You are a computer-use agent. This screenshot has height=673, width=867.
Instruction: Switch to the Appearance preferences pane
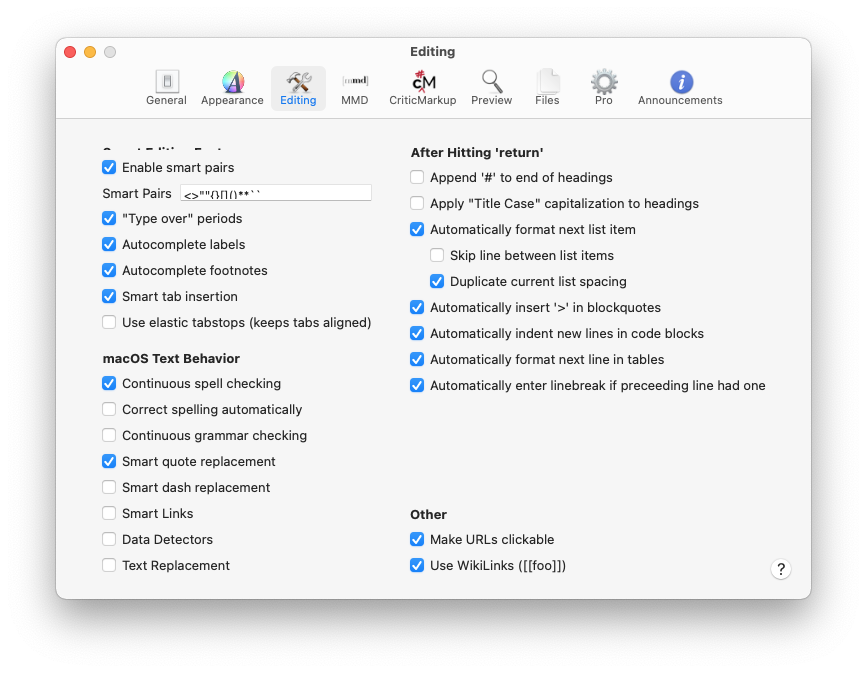coord(232,88)
